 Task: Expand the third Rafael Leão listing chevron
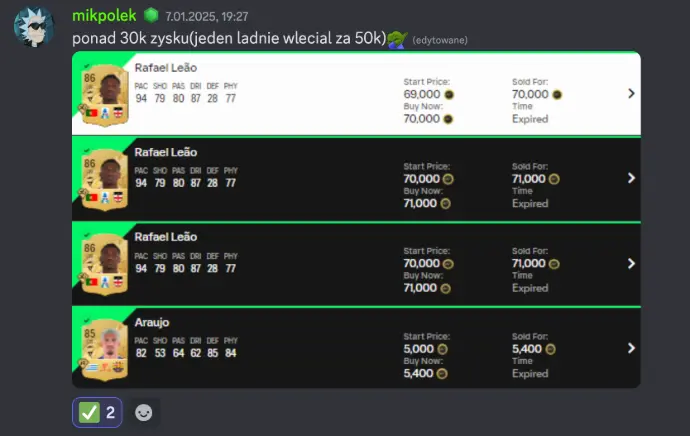tap(631, 263)
